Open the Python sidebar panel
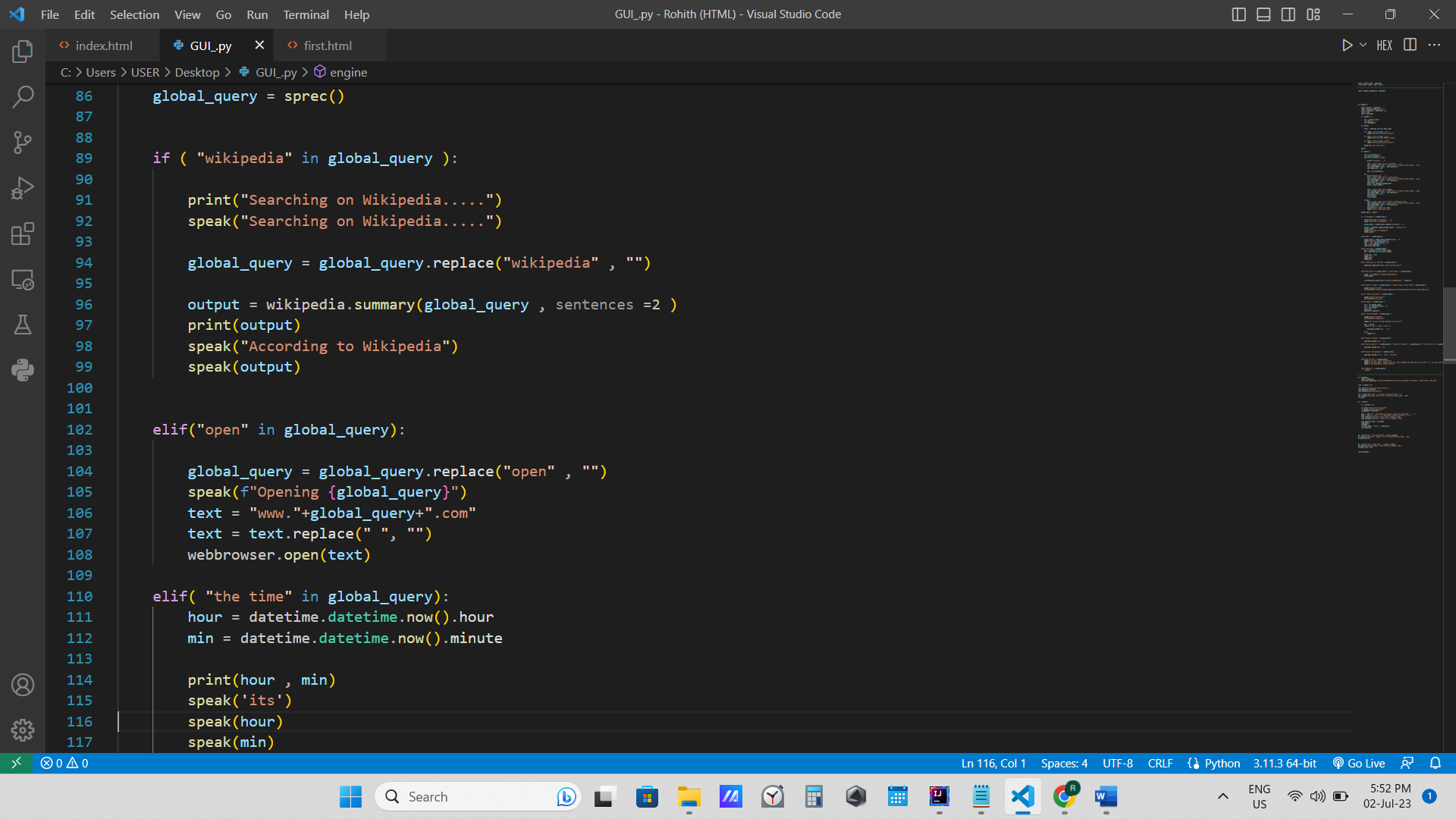1456x819 pixels. pos(23,370)
